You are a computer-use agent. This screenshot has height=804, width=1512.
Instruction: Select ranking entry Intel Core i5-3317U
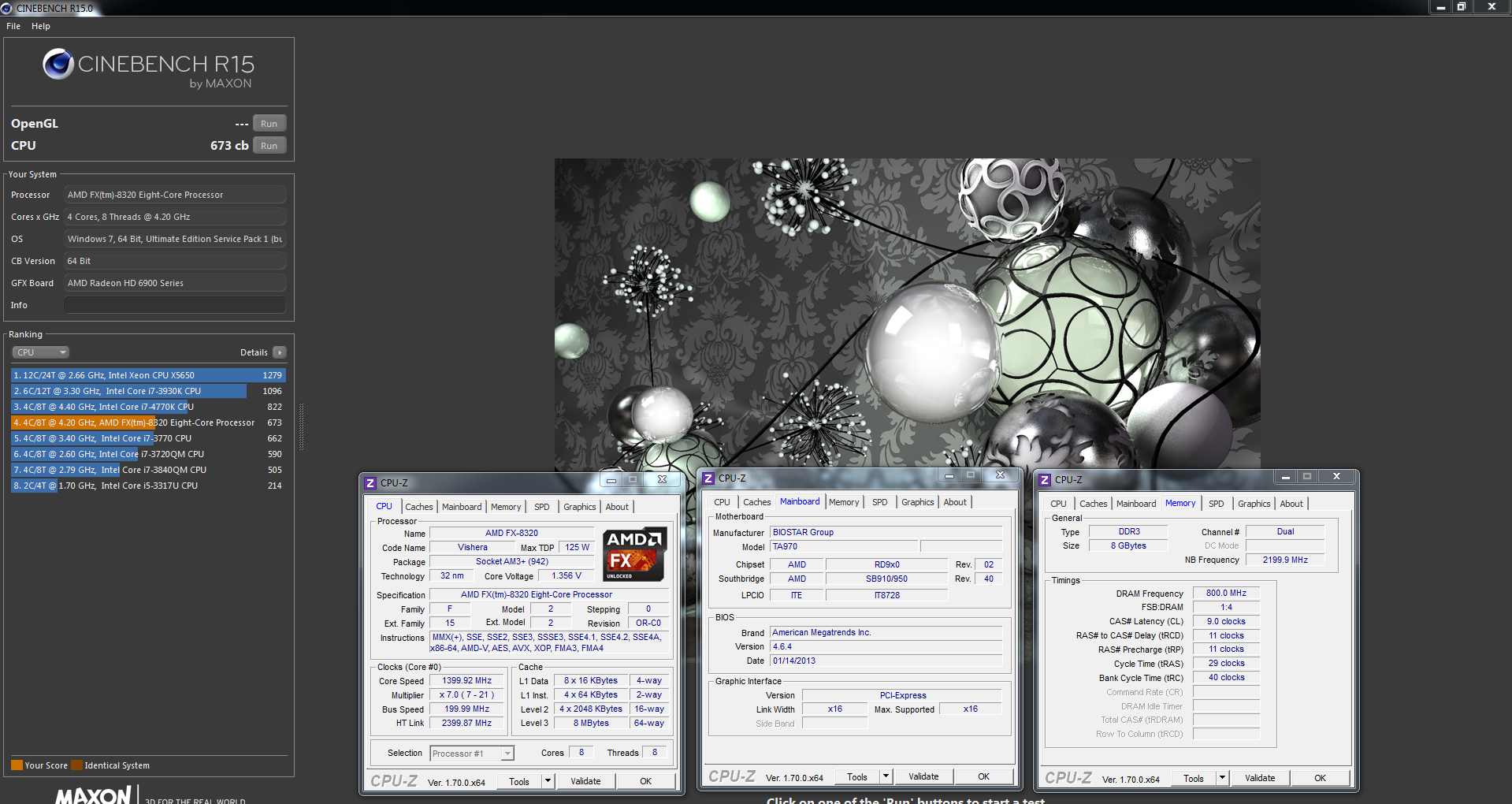pos(148,486)
